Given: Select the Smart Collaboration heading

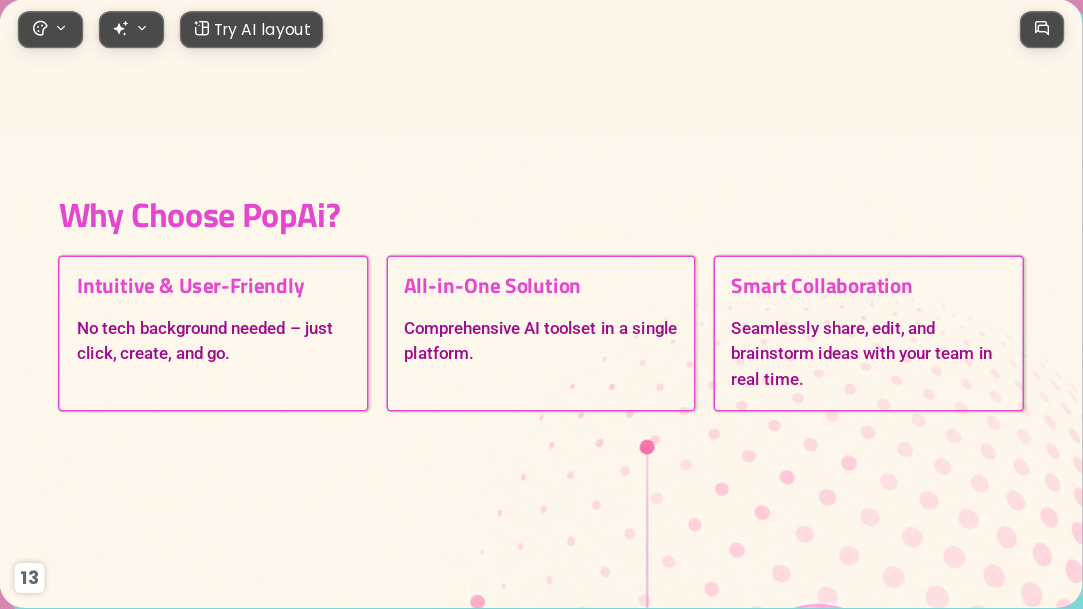Looking at the screenshot, I should click(x=821, y=286).
